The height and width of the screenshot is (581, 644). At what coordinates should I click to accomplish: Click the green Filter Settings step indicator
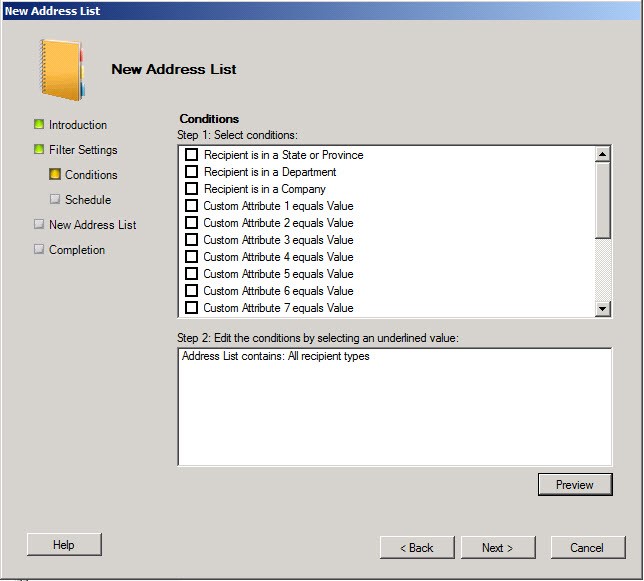tap(39, 149)
